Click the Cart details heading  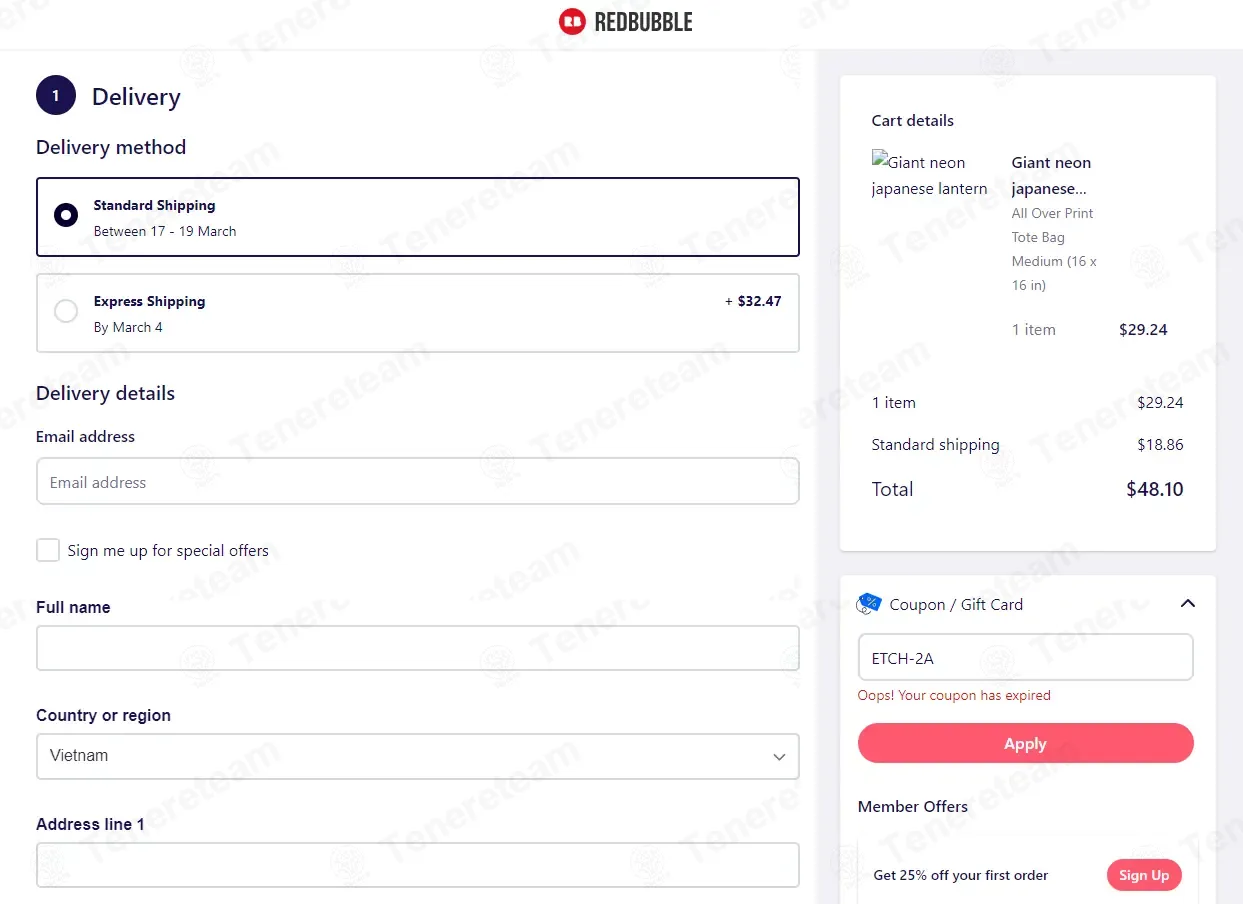[x=912, y=120]
